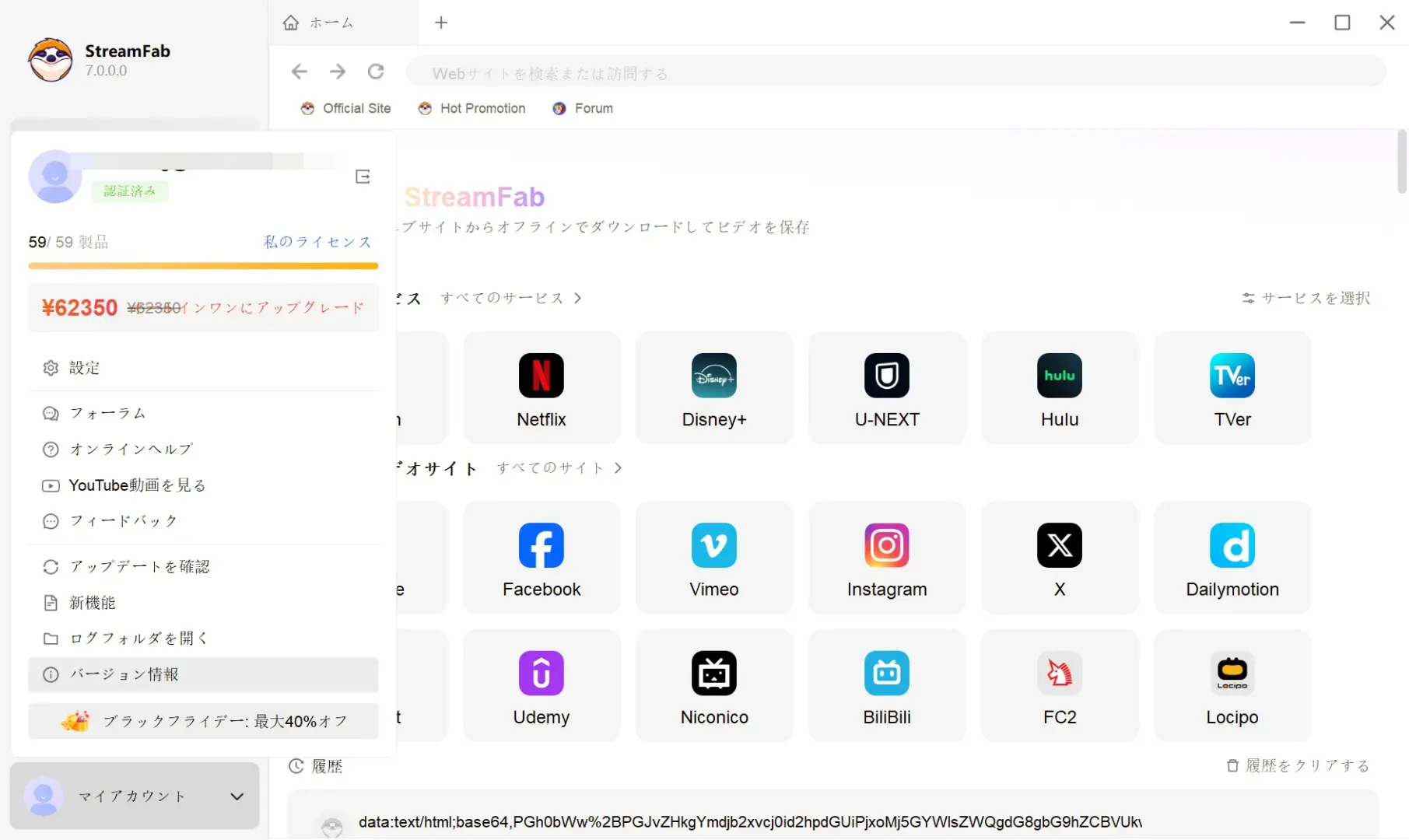Screen dimensions: 1409x840
Task: Go back with the left arrow
Action: coord(300,72)
